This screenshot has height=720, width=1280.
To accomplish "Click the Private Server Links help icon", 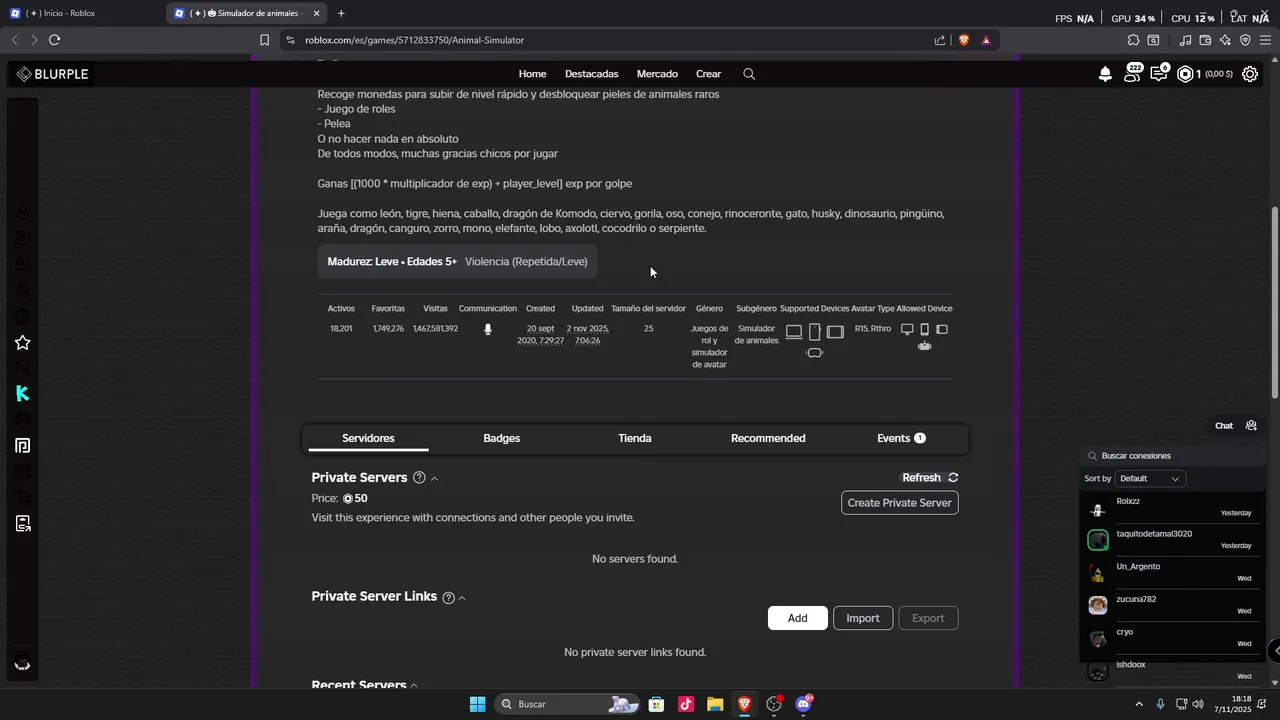I will click(x=448, y=597).
